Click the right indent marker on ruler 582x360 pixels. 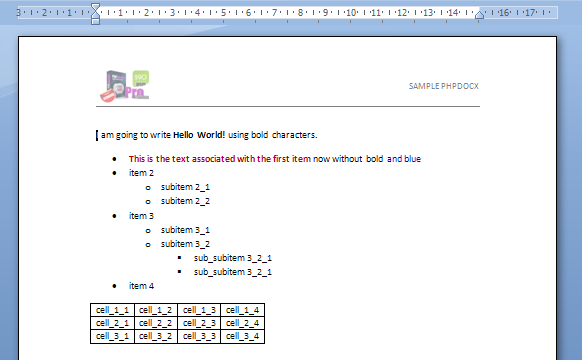click(x=480, y=15)
